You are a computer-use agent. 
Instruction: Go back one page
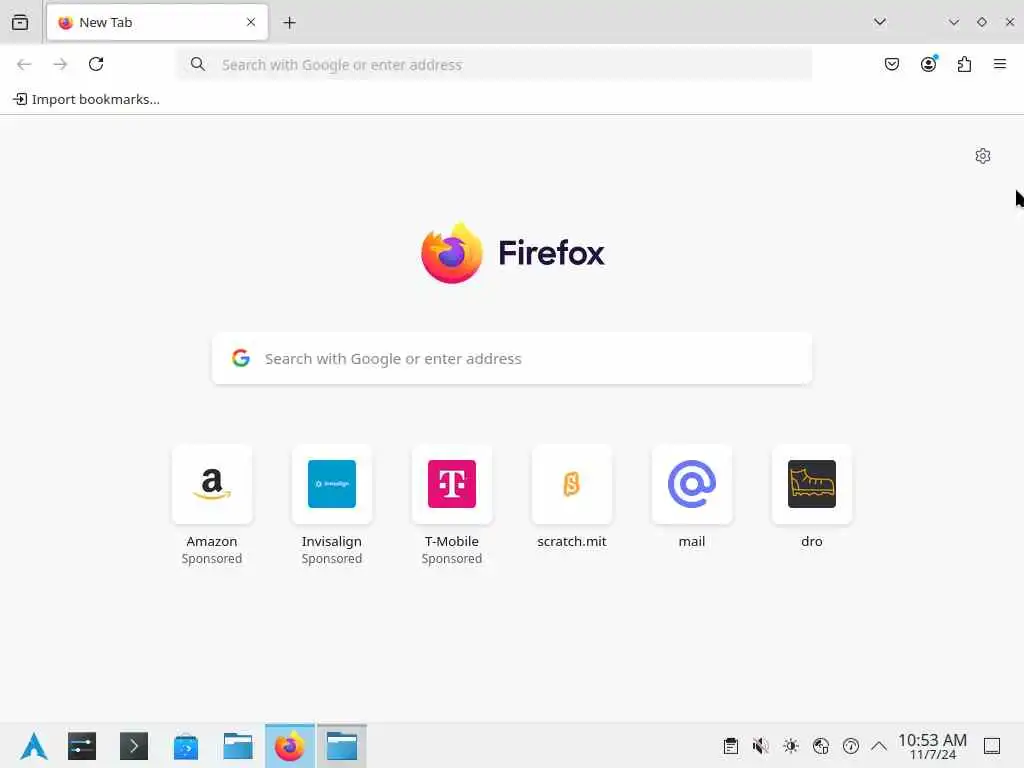tap(24, 64)
